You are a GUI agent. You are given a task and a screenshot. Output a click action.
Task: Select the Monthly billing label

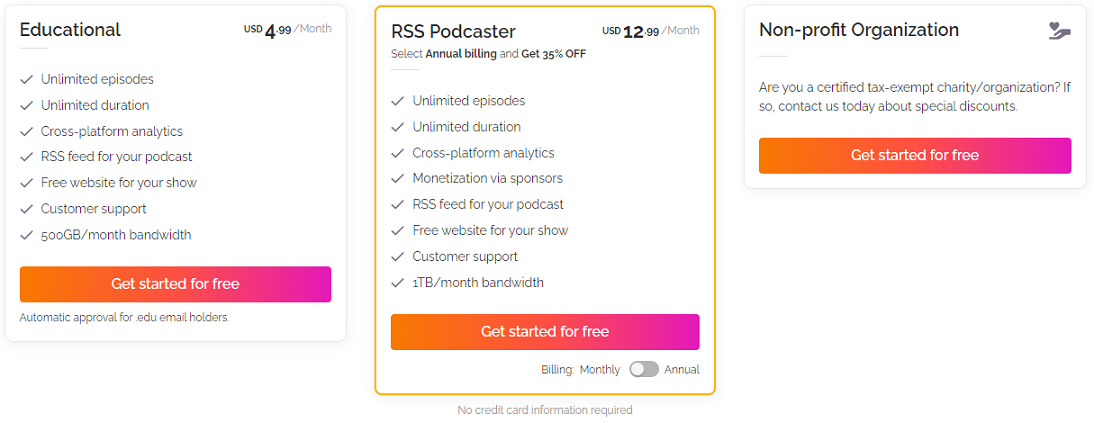(599, 370)
